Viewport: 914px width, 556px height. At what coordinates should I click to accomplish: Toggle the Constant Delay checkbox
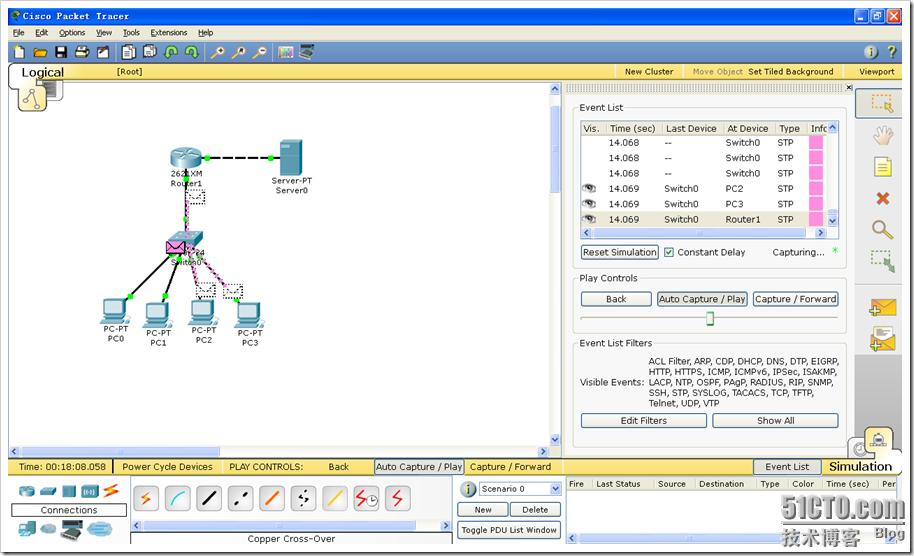point(669,252)
